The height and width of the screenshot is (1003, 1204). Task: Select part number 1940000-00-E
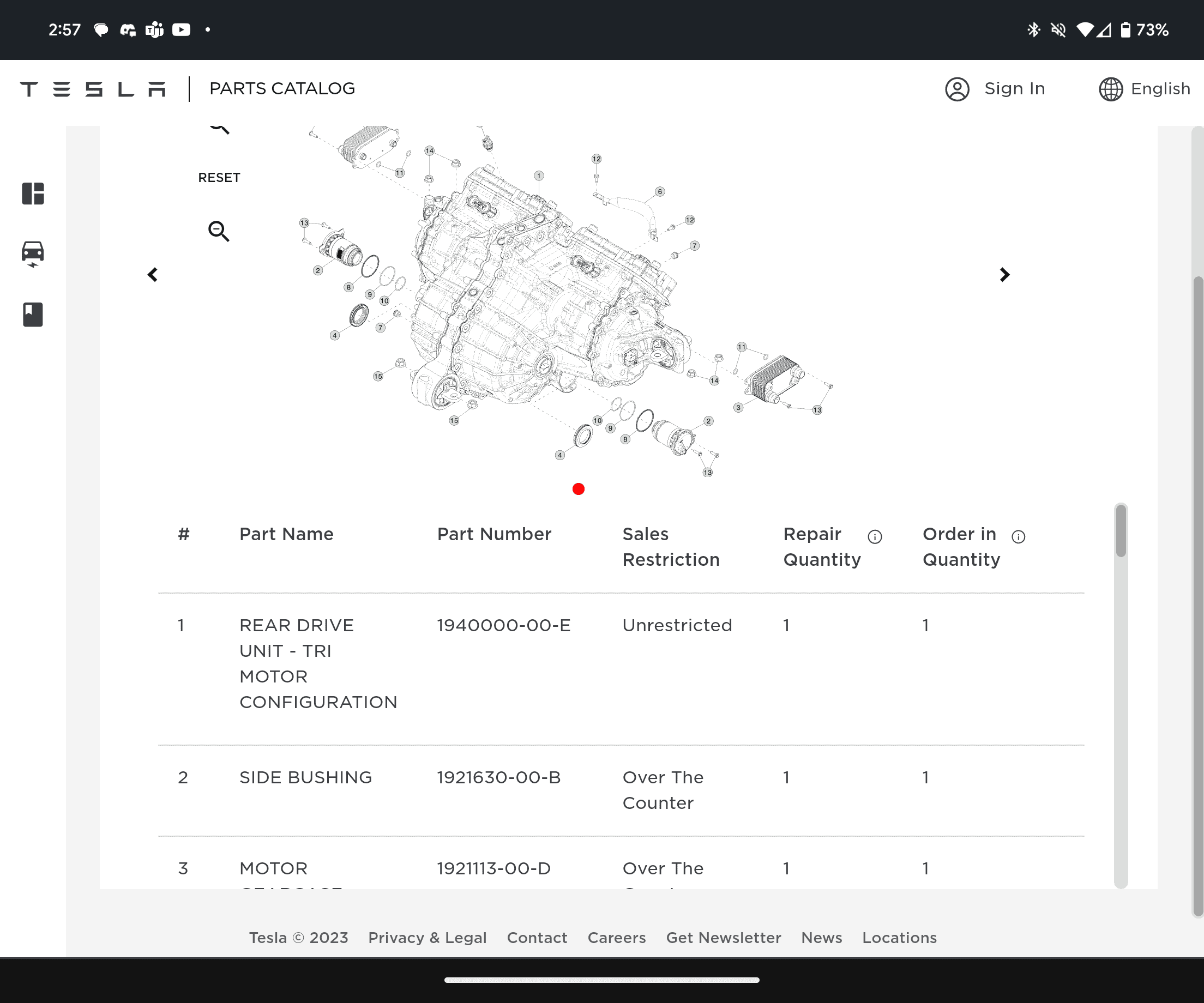click(x=503, y=625)
